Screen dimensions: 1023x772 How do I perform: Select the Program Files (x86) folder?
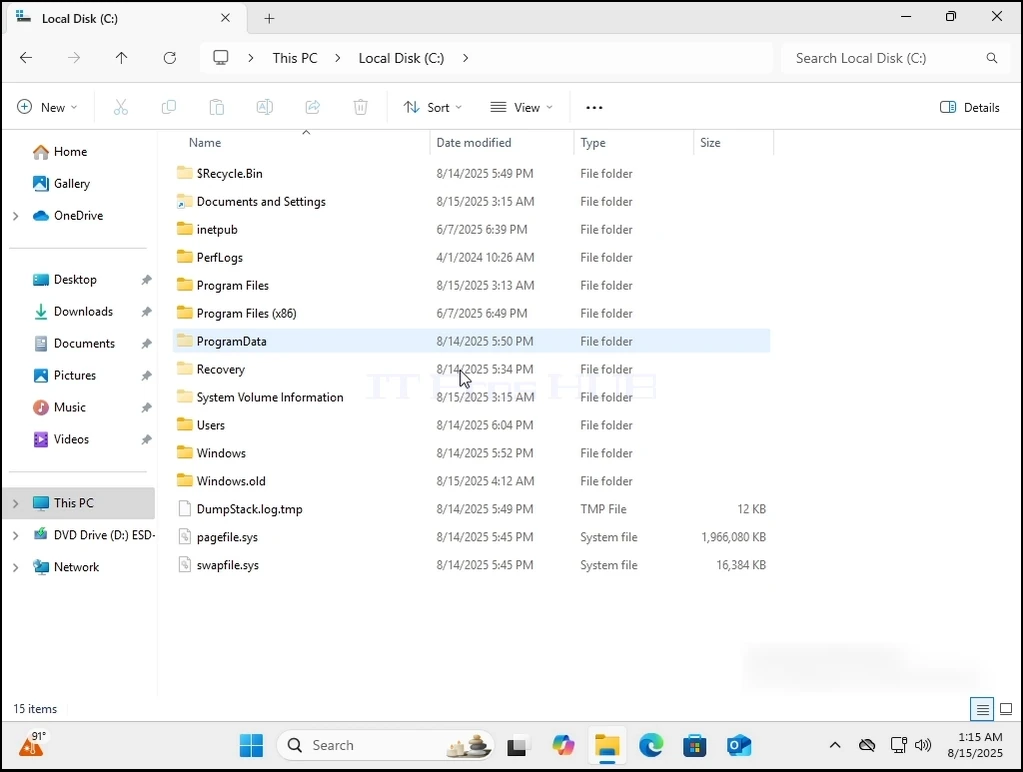[472, 314]
